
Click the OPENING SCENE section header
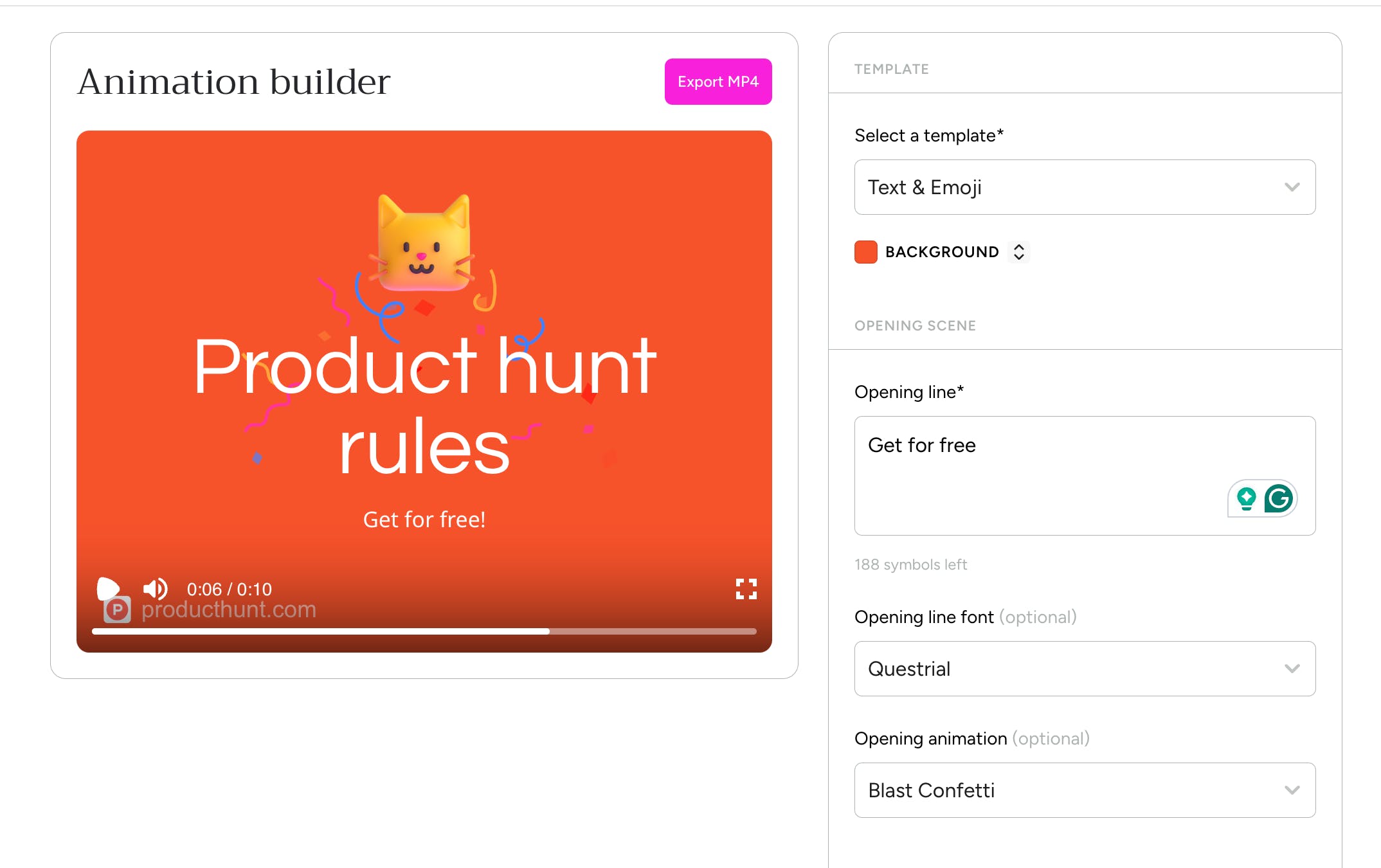(x=915, y=326)
